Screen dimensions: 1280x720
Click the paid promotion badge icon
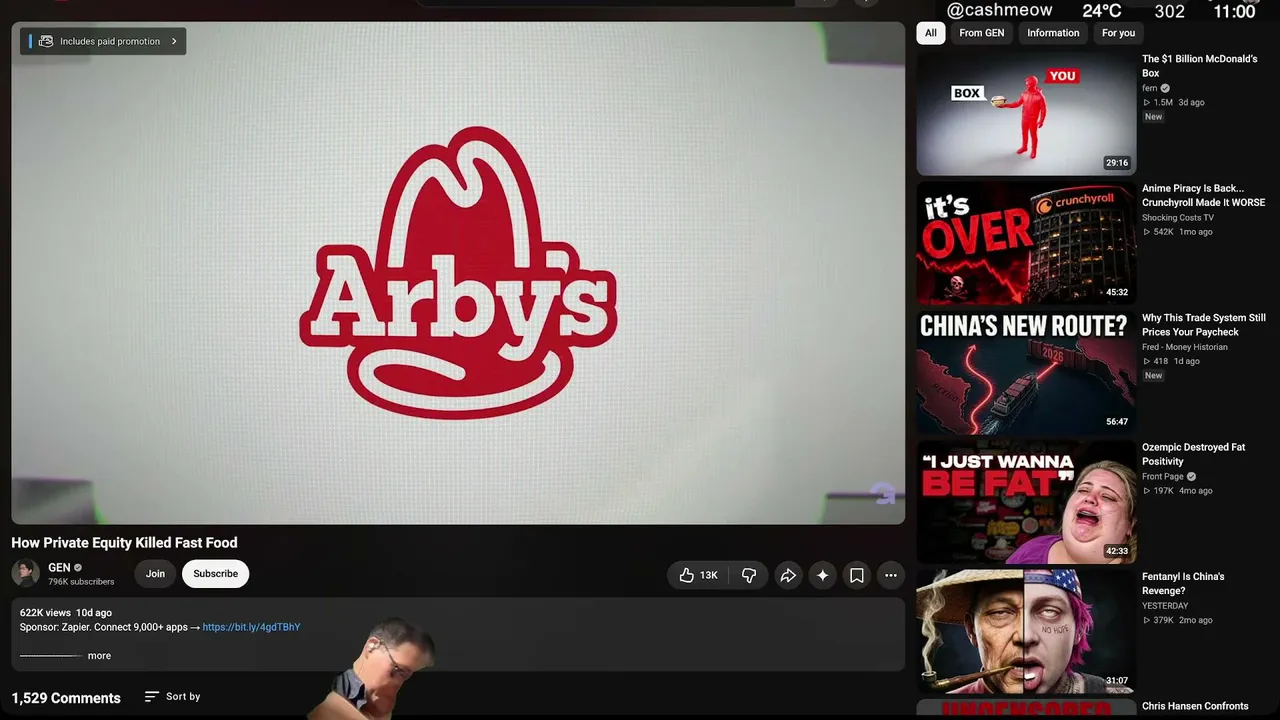[x=45, y=41]
